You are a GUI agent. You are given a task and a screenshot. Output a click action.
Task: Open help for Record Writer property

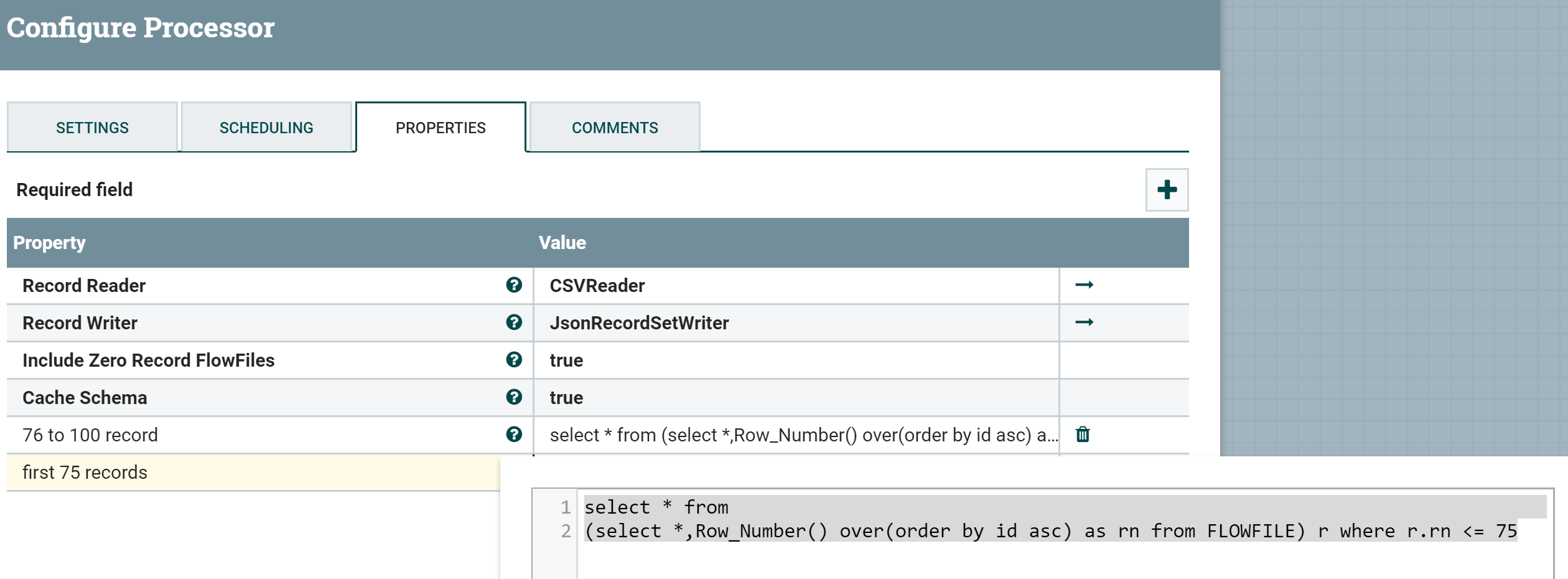pos(514,322)
